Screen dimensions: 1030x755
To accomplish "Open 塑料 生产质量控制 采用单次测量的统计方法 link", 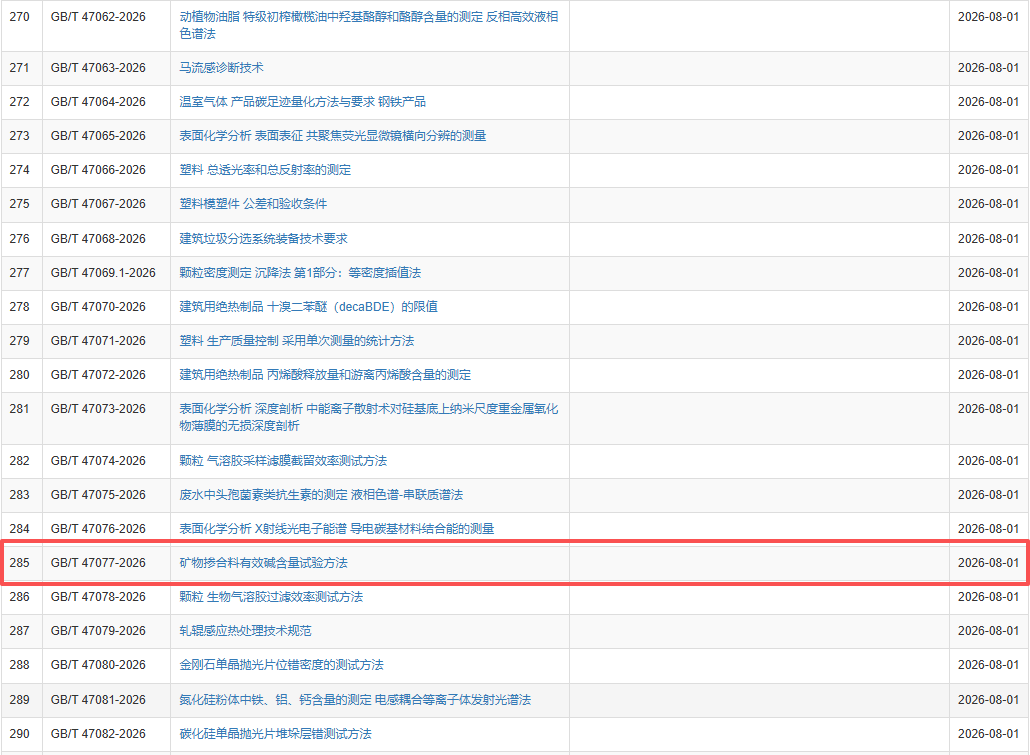I will 296,341.
